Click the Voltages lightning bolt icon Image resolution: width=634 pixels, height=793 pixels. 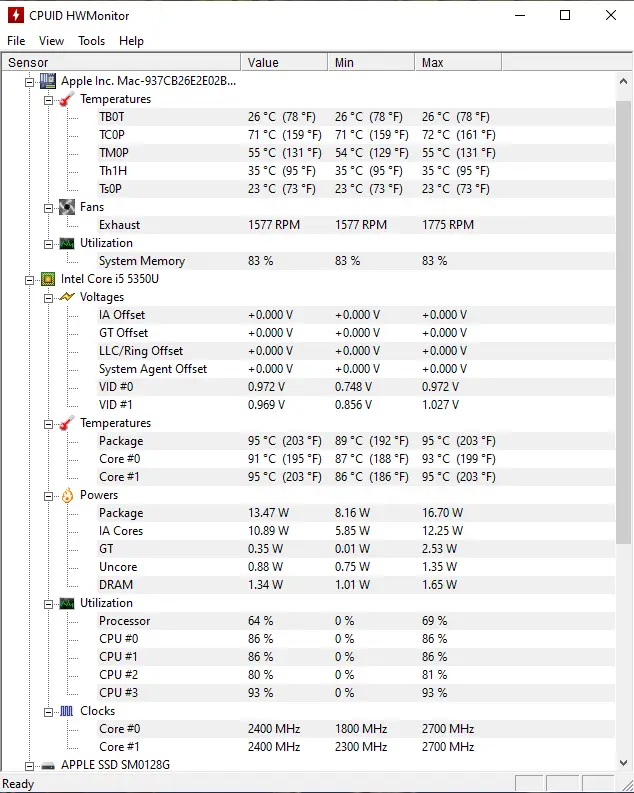pyautogui.click(x=67, y=297)
